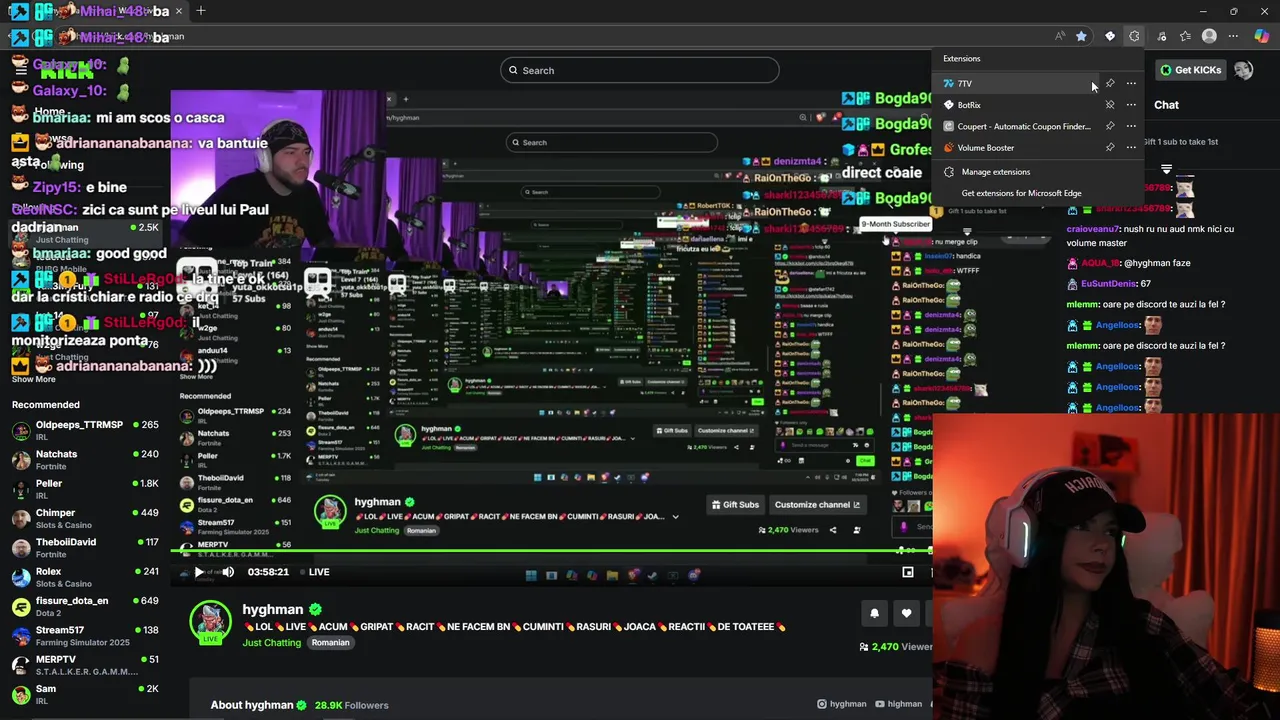The height and width of the screenshot is (720, 1280).
Task: Expand Show More in the sidebar
Action: click(34, 379)
